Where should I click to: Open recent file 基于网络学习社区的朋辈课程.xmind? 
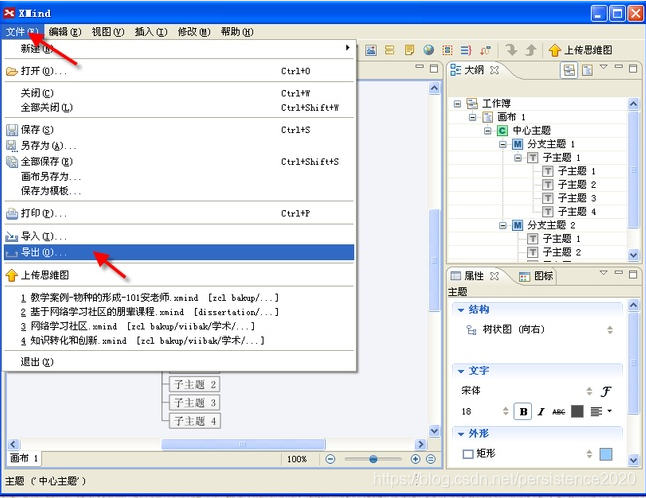[x=179, y=312]
